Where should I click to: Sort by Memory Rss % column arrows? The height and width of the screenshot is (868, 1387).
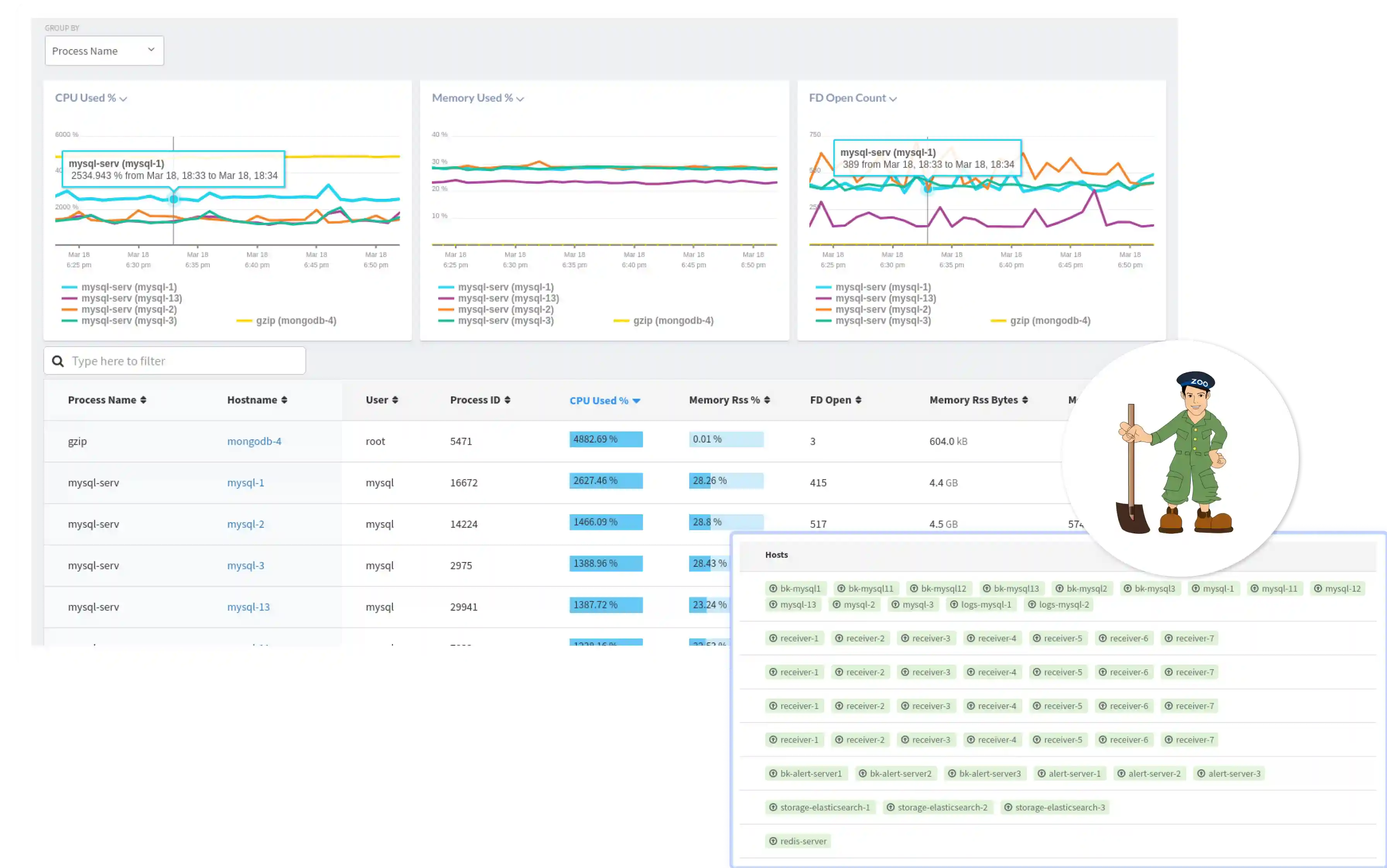[x=767, y=400]
